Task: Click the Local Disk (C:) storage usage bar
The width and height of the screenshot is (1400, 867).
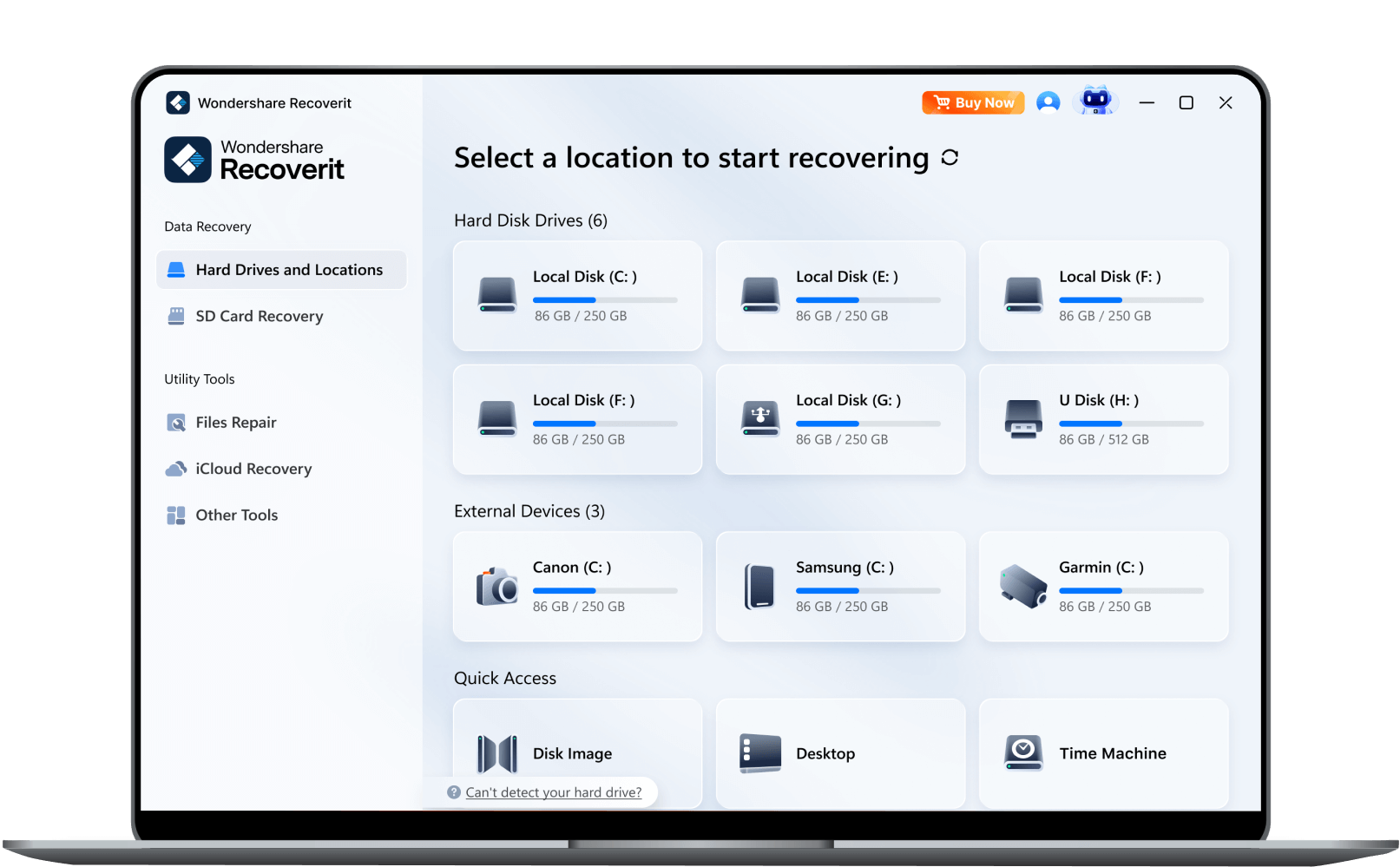Action: point(605,300)
